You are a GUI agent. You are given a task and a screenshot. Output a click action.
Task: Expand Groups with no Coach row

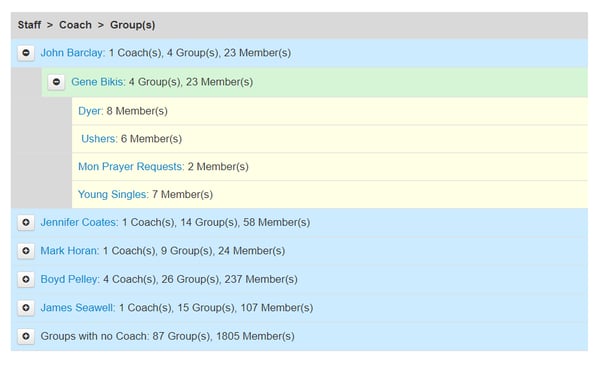pyautogui.click(x=26, y=336)
